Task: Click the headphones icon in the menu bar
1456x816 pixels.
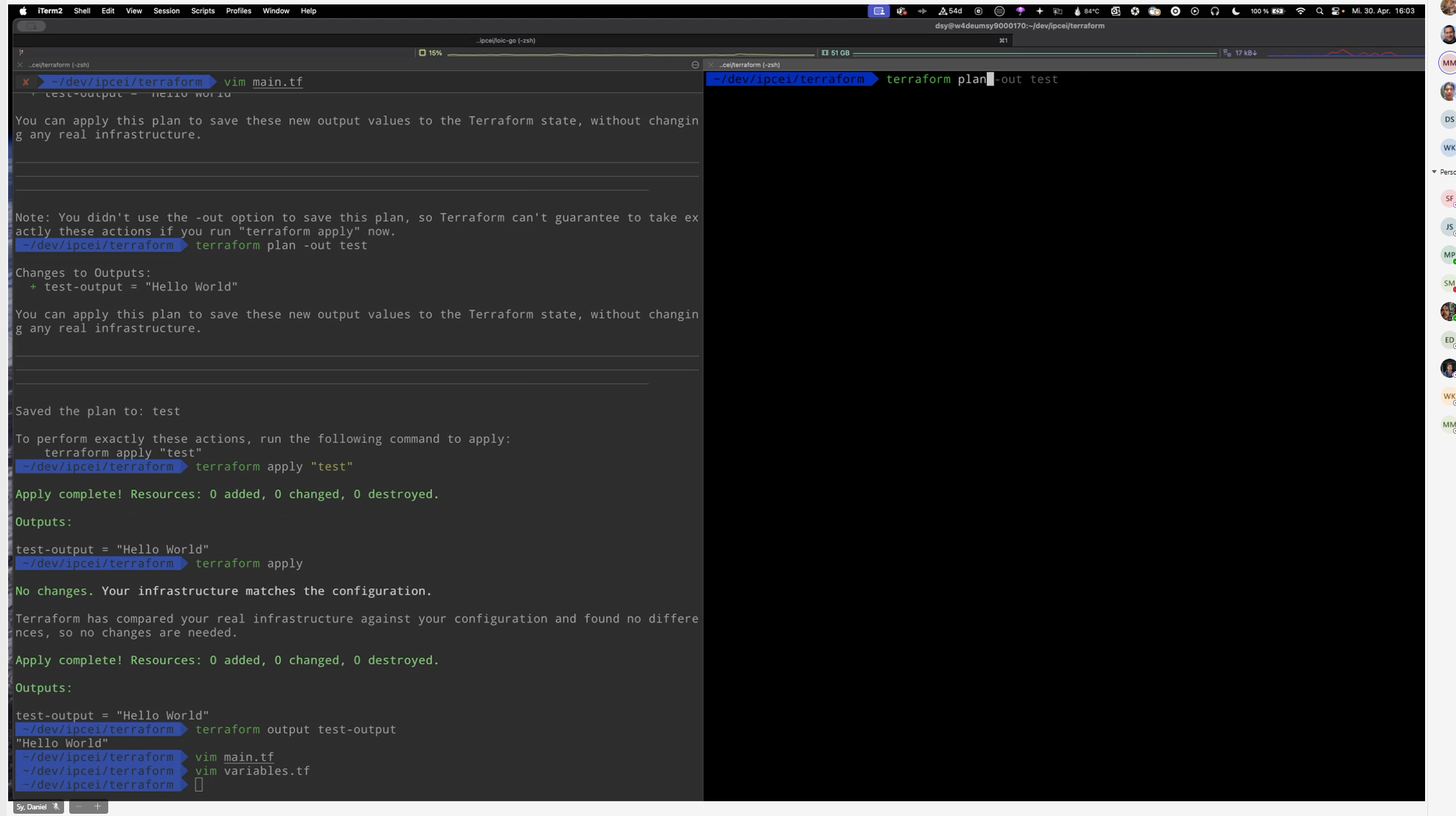Action: point(1215,11)
